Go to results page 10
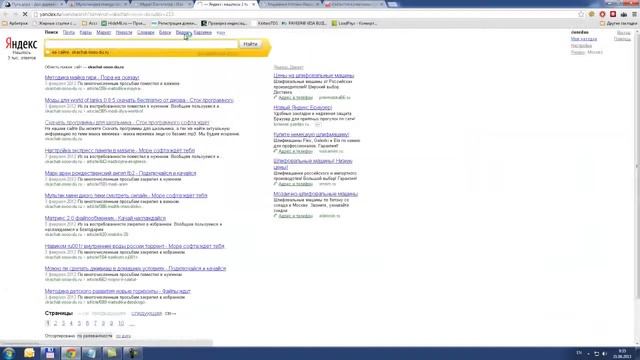 (x=121, y=323)
